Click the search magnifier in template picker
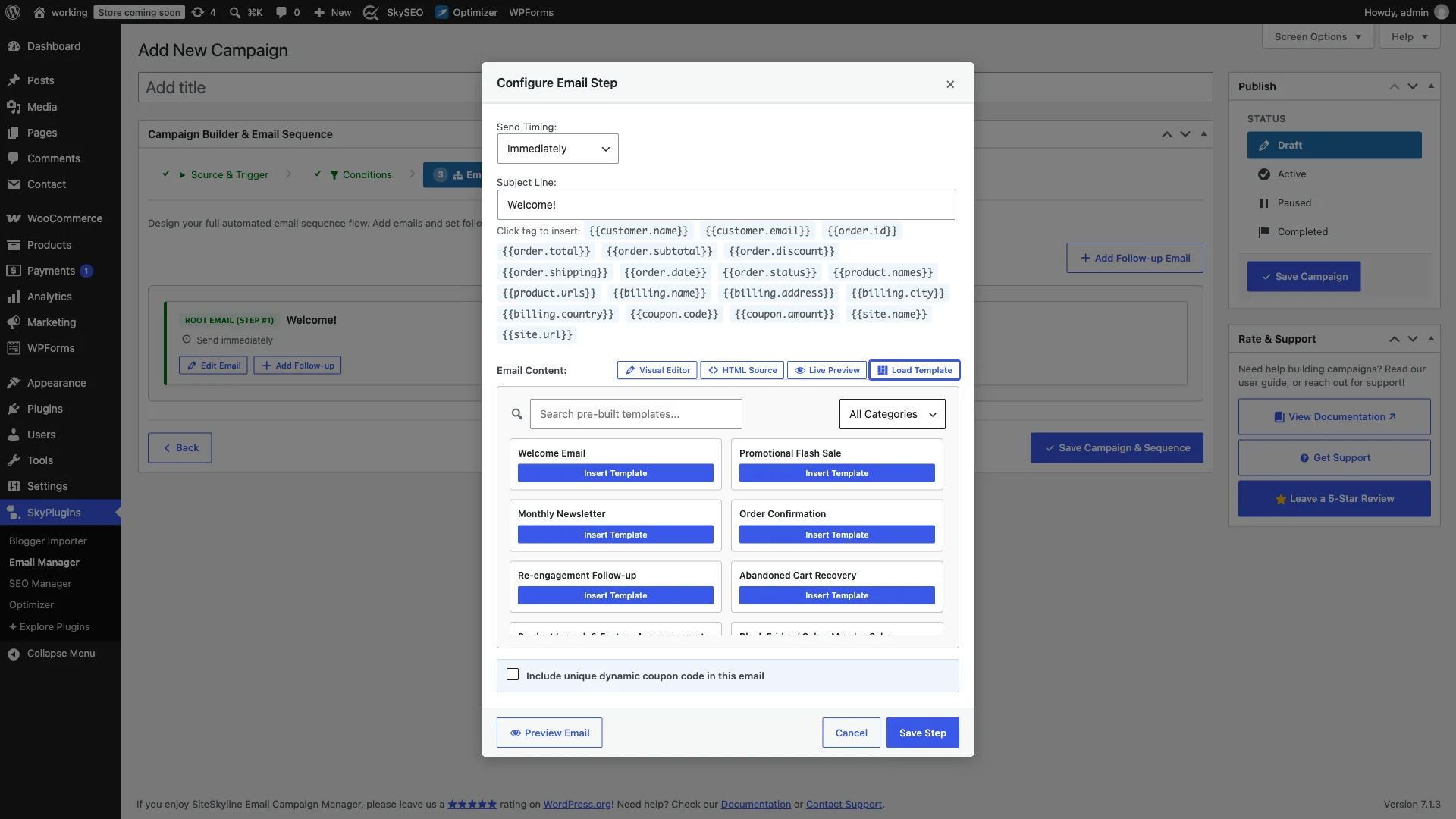 517,414
